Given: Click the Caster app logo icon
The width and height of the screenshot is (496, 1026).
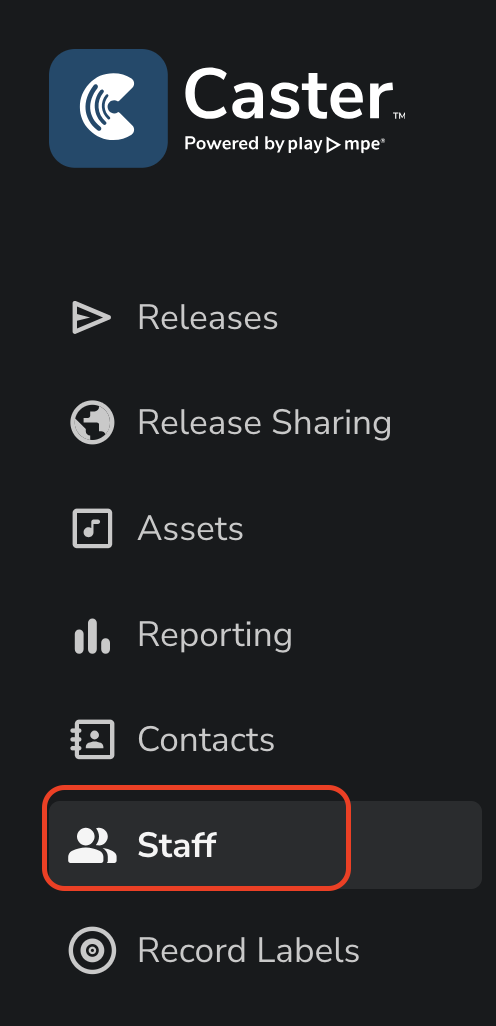Looking at the screenshot, I should click(108, 108).
